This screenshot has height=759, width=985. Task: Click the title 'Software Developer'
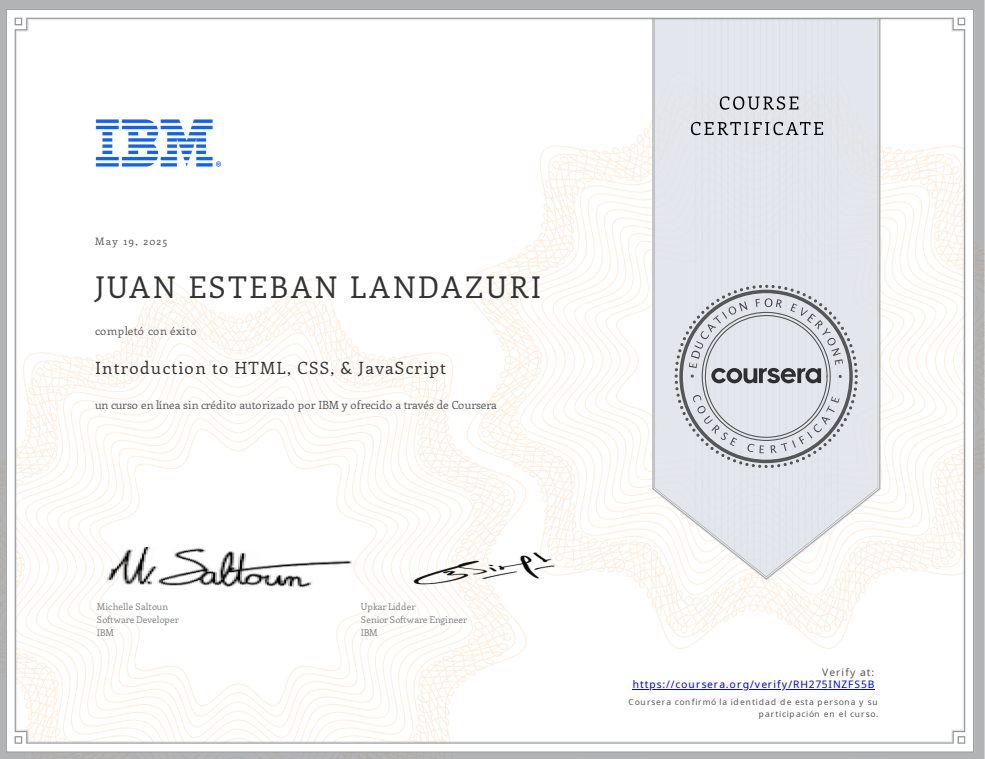click(x=138, y=620)
